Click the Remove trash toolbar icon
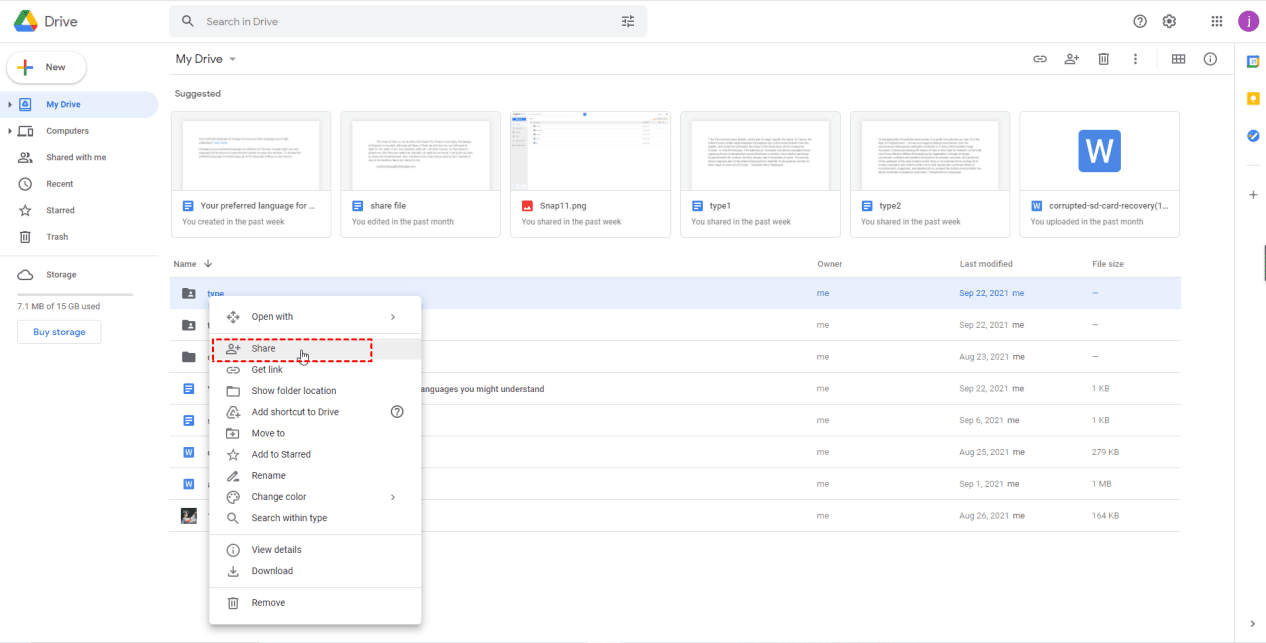Viewport: 1266px width, 643px height. [1104, 59]
